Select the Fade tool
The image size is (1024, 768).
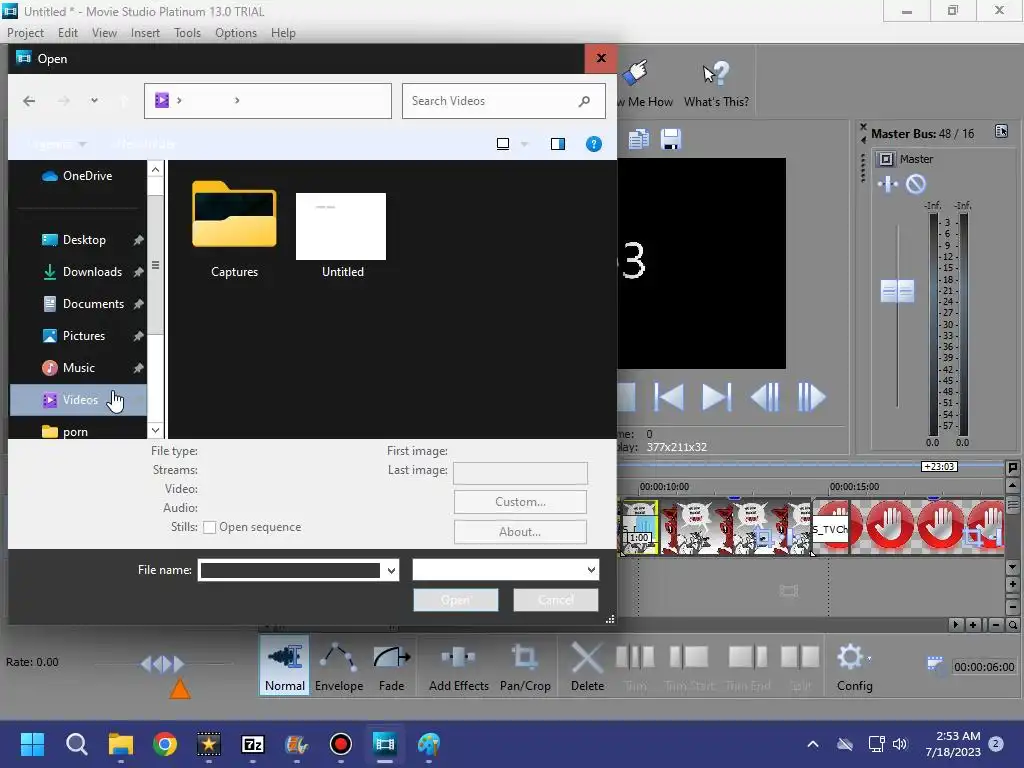coord(391,665)
